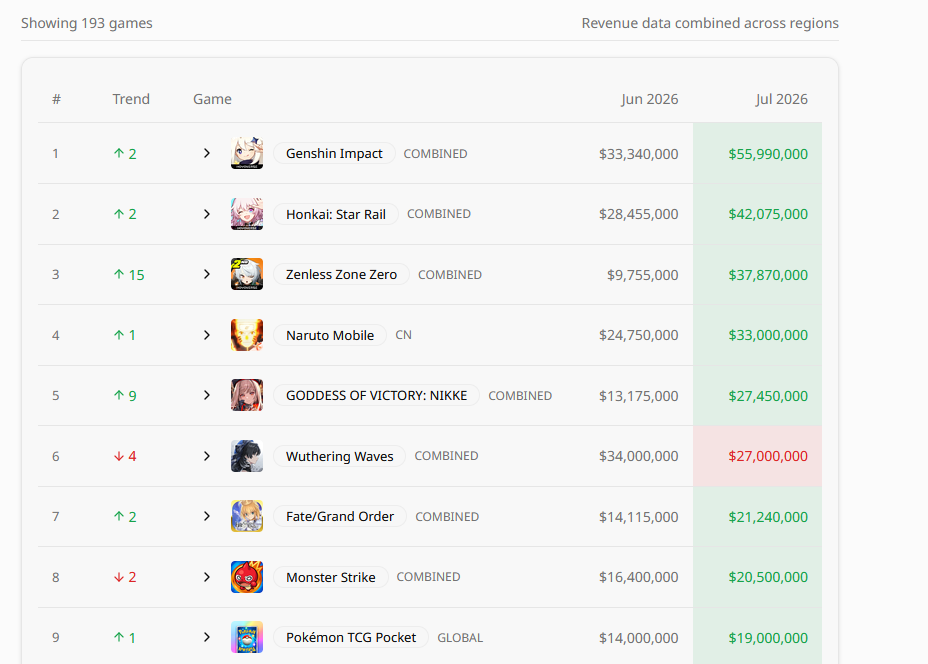Click the Monster Strike game icon

coord(247,577)
